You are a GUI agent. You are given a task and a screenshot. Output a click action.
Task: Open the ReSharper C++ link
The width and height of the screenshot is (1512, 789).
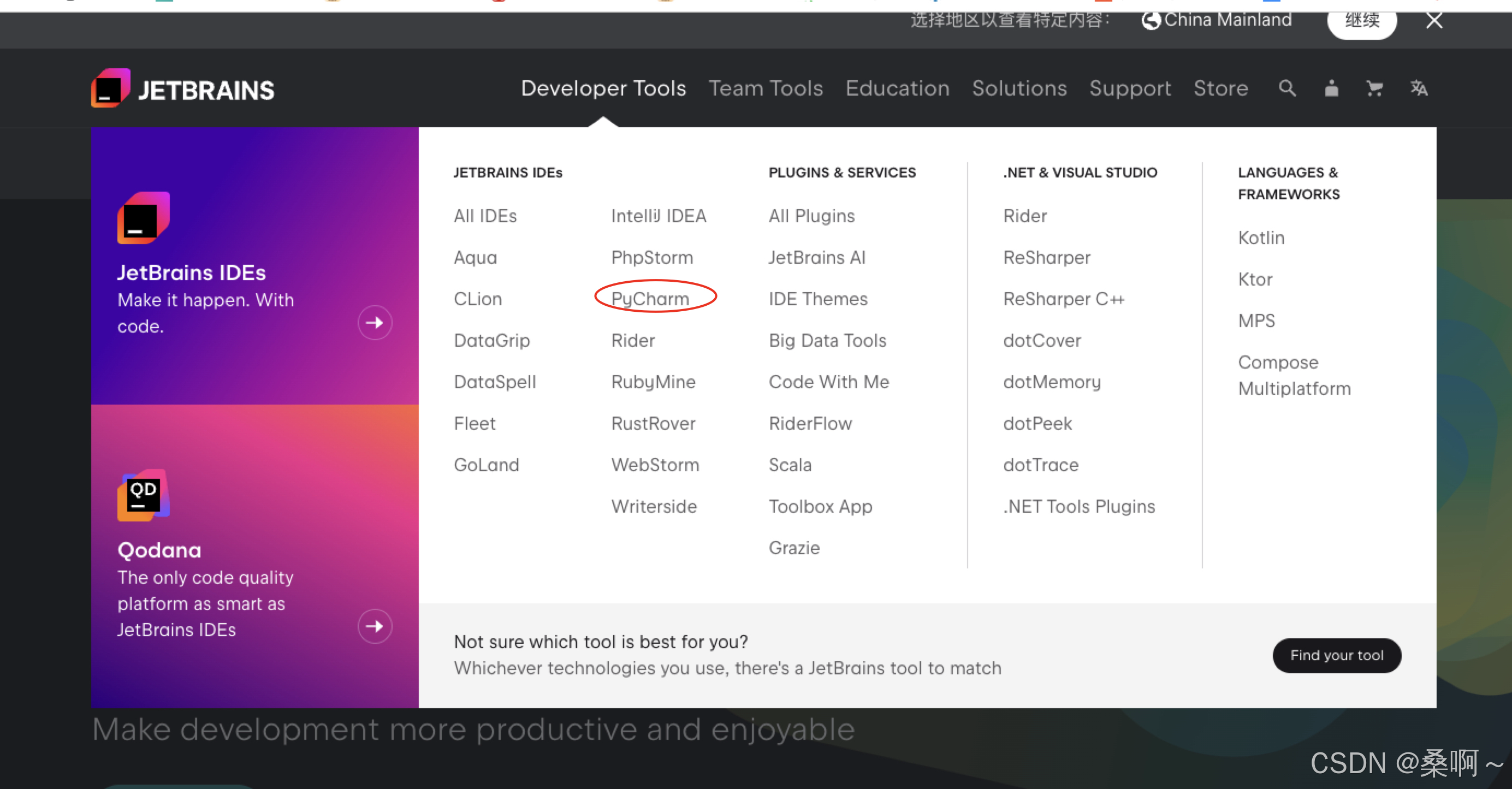point(1063,299)
